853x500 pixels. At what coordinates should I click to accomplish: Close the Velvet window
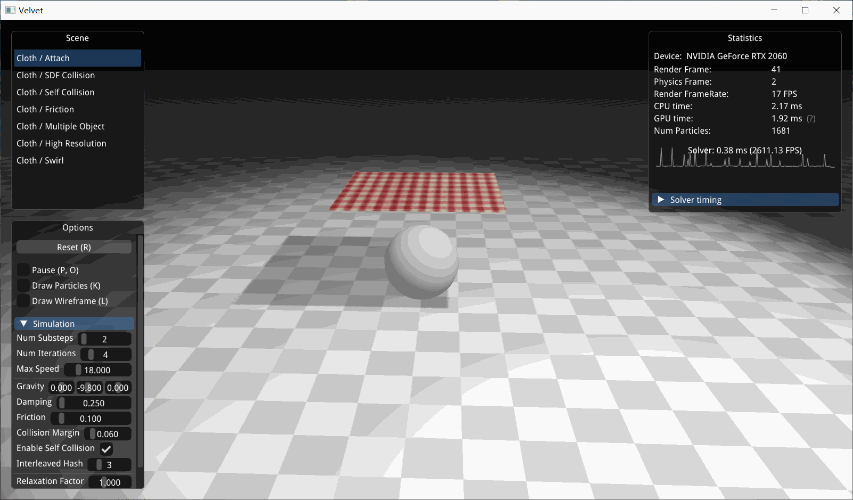837,10
